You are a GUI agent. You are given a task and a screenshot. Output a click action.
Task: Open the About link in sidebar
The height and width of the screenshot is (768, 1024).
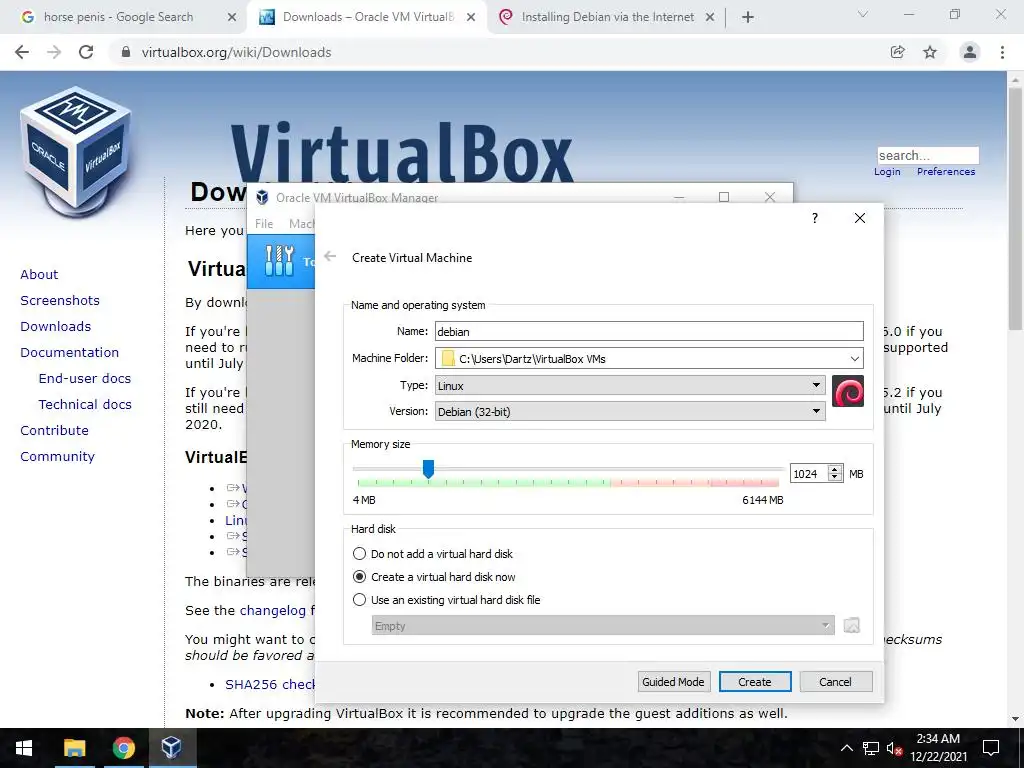pos(39,274)
